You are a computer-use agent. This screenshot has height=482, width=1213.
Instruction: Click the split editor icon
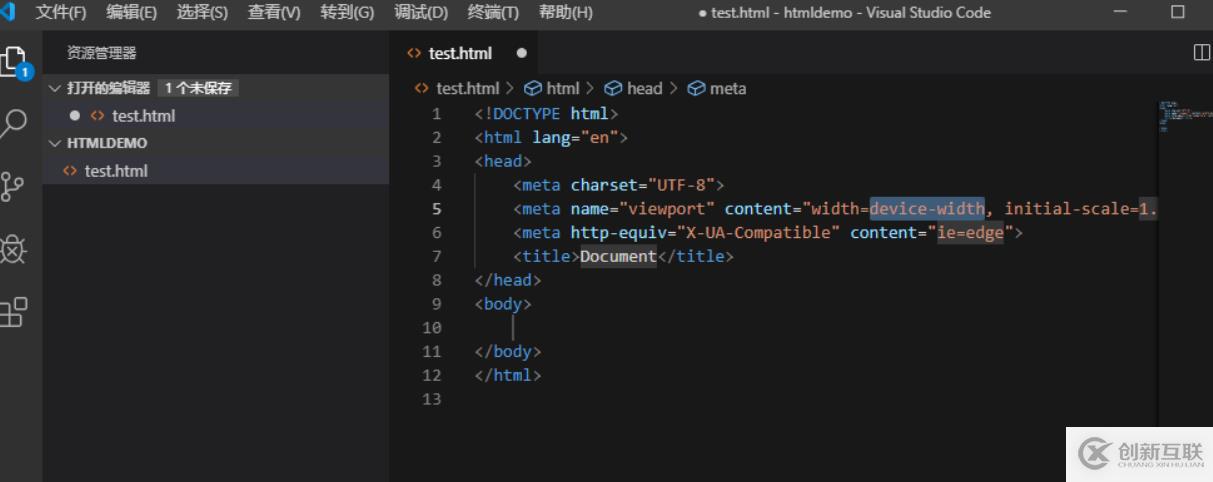pyautogui.click(x=1202, y=53)
